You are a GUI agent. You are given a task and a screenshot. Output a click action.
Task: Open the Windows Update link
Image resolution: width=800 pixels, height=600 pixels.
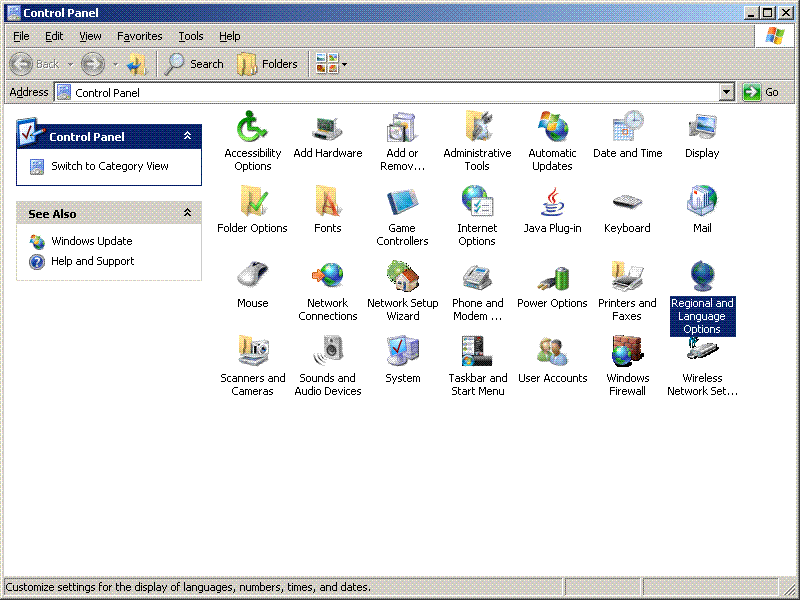point(92,241)
